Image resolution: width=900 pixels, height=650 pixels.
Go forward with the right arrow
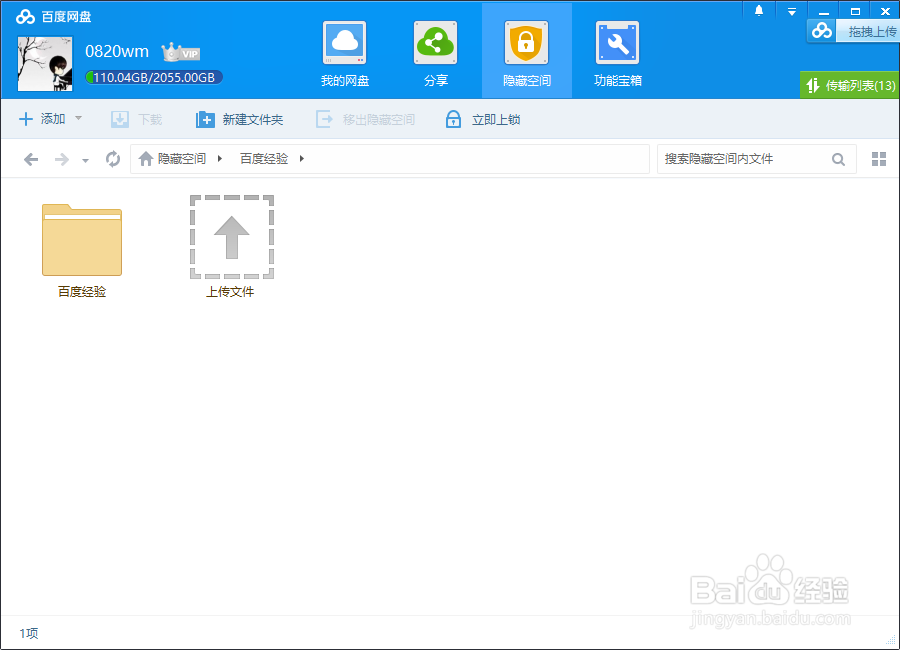tap(61, 159)
